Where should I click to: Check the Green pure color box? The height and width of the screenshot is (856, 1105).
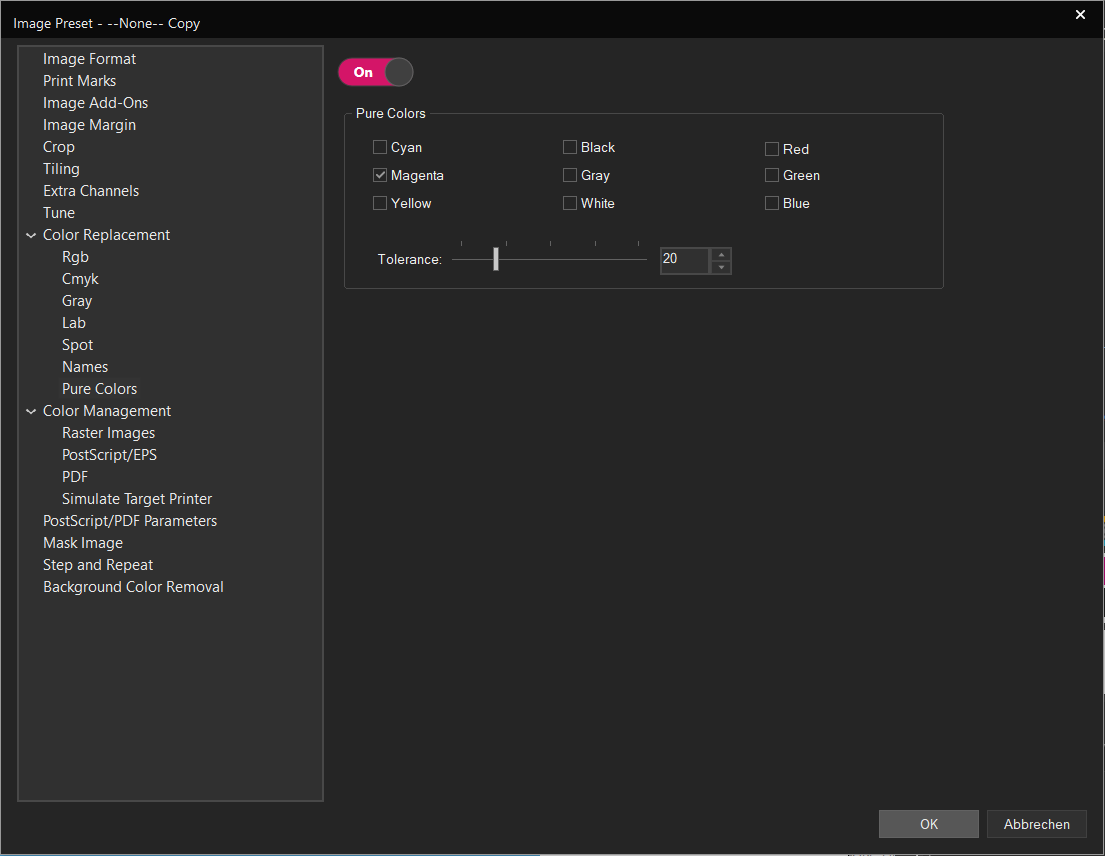click(x=772, y=175)
